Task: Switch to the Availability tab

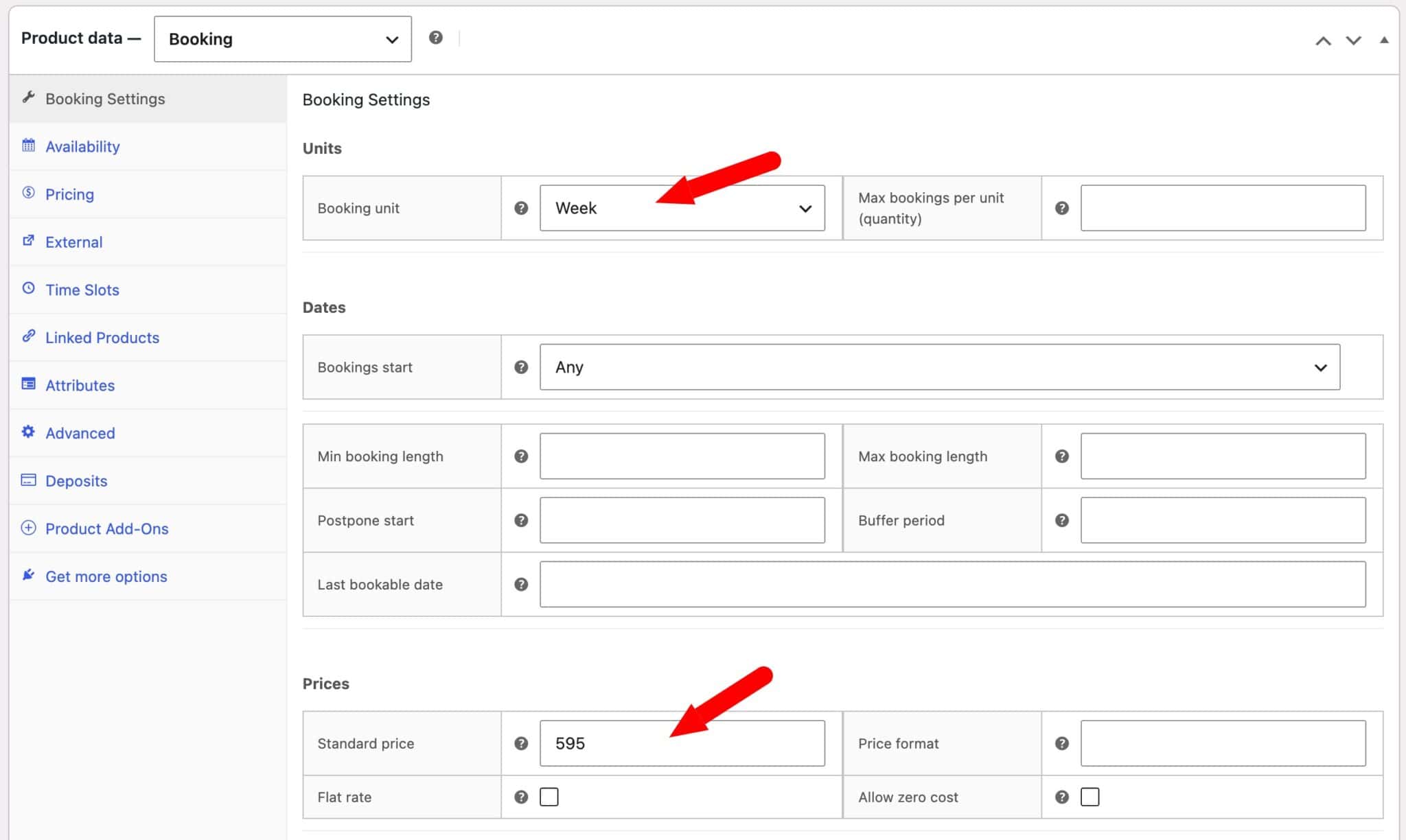Action: tap(148, 147)
